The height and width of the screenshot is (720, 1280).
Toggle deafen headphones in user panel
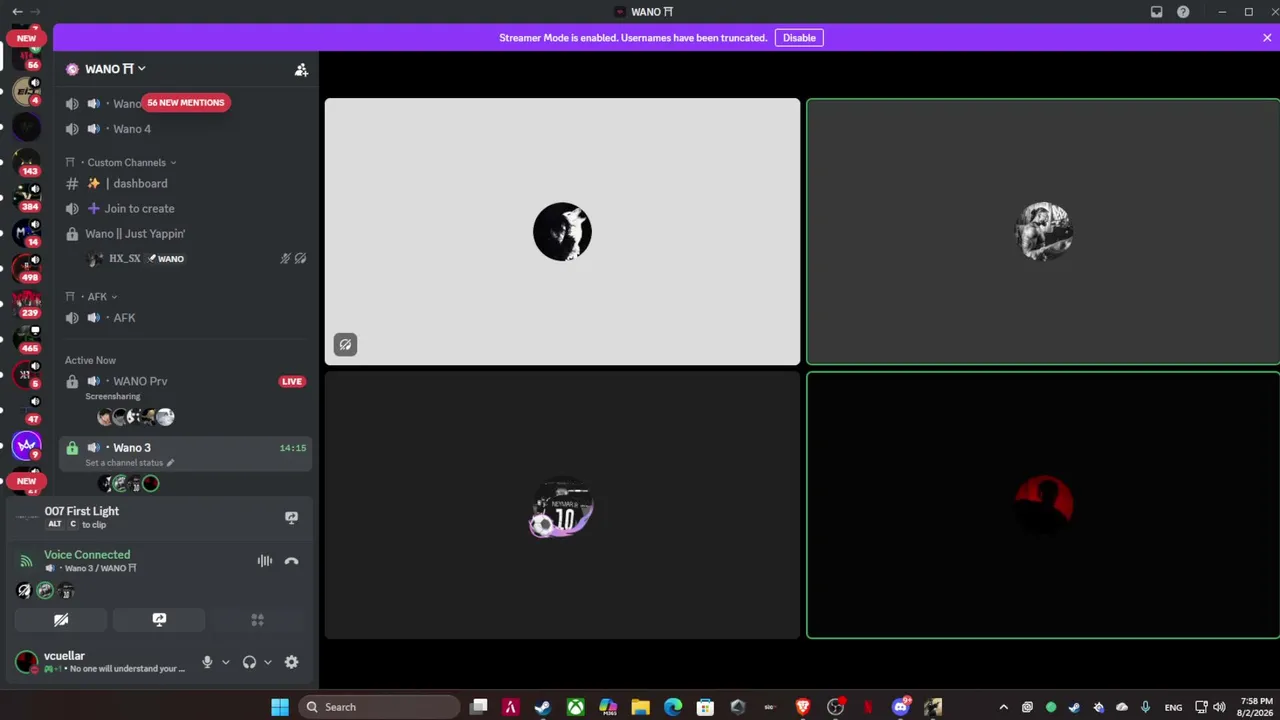pyautogui.click(x=249, y=662)
